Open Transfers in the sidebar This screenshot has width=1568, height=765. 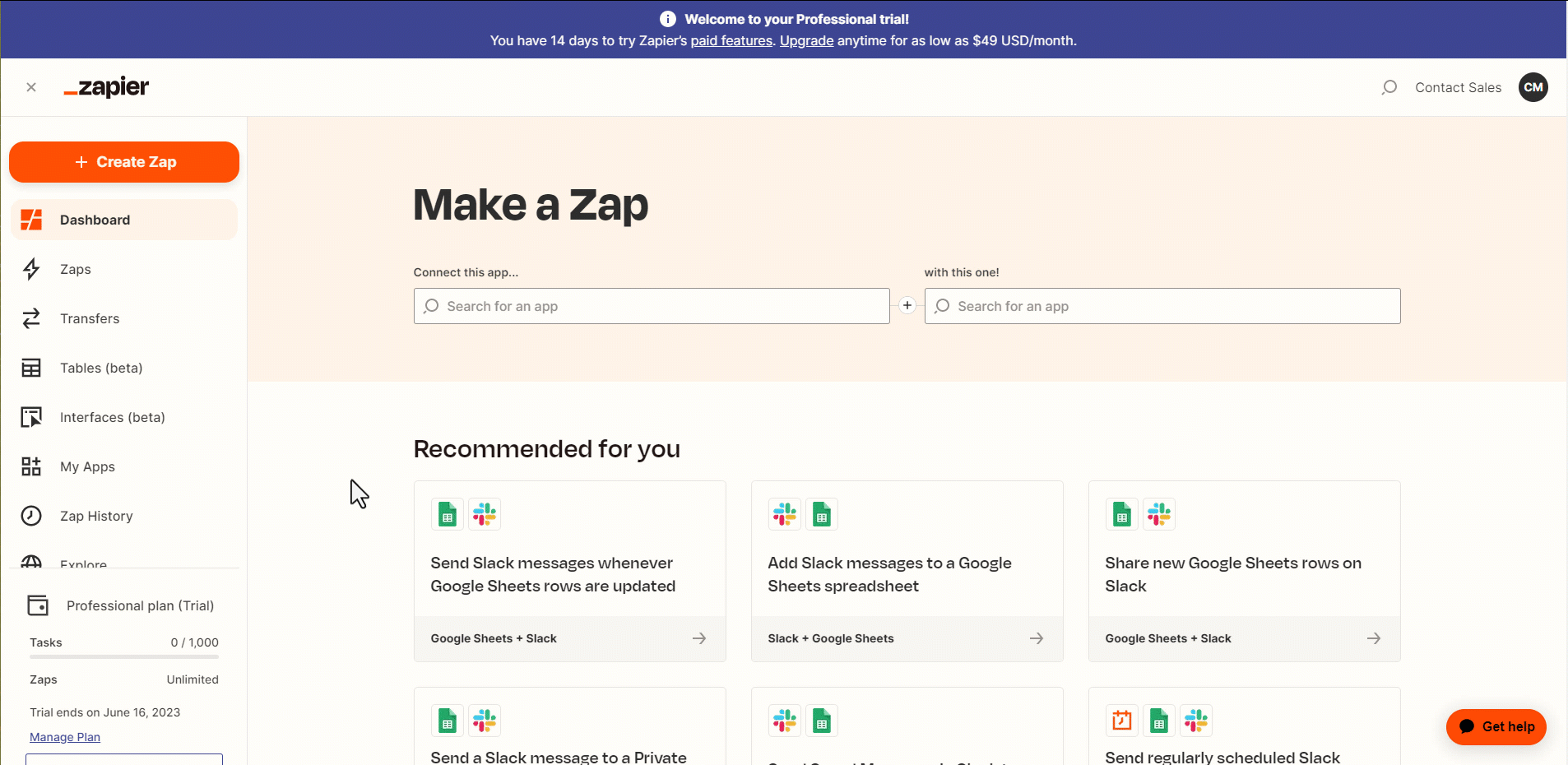[124, 318]
